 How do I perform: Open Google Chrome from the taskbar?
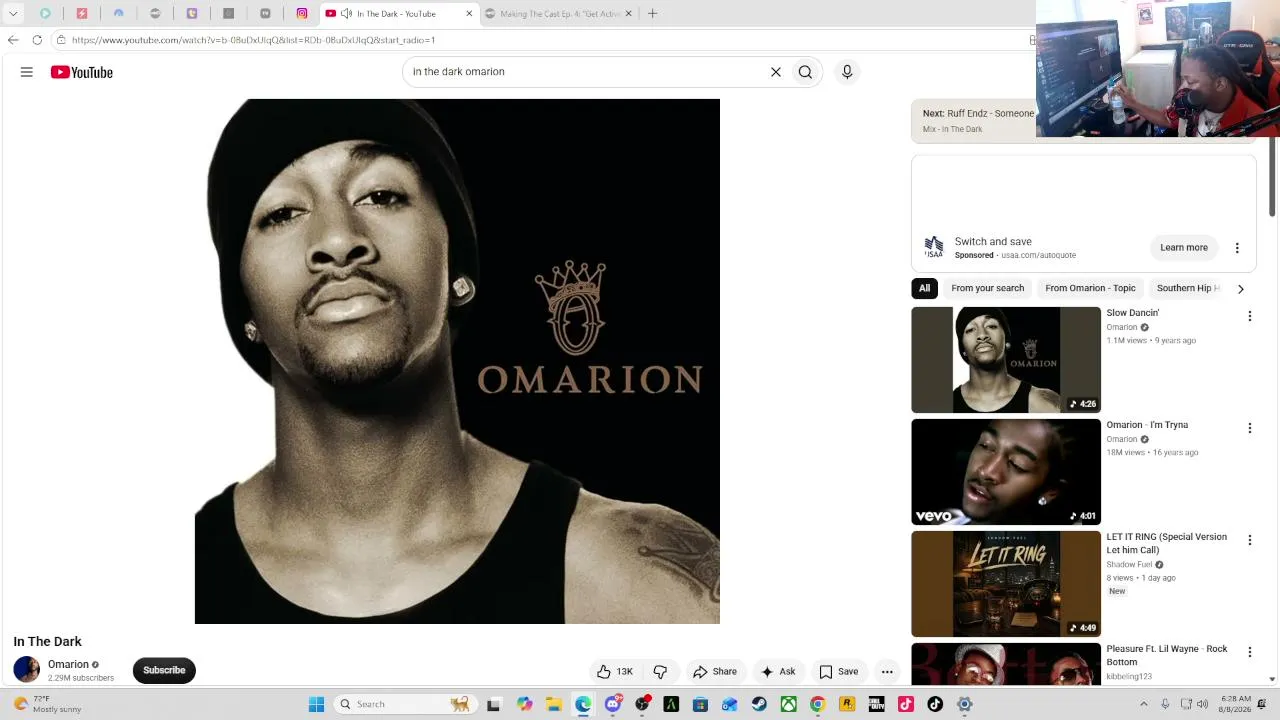818,704
